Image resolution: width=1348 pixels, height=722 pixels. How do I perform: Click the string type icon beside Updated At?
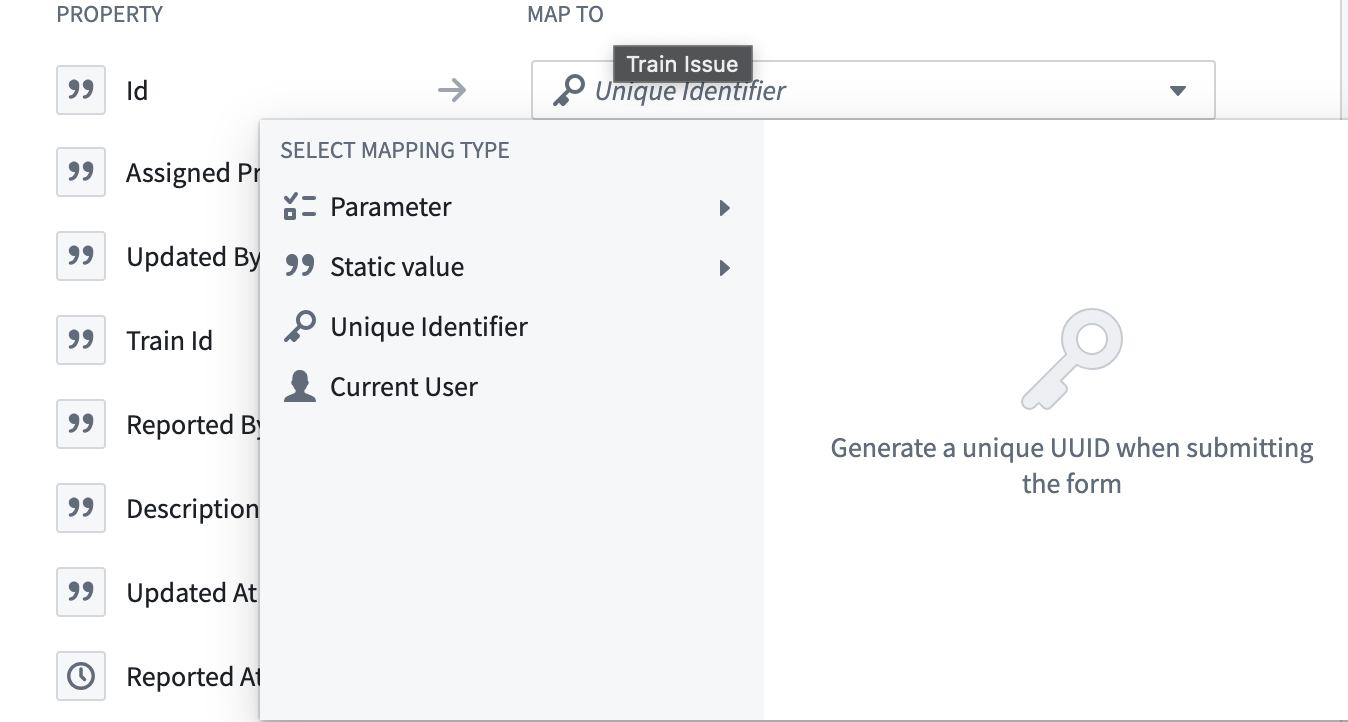point(81,593)
